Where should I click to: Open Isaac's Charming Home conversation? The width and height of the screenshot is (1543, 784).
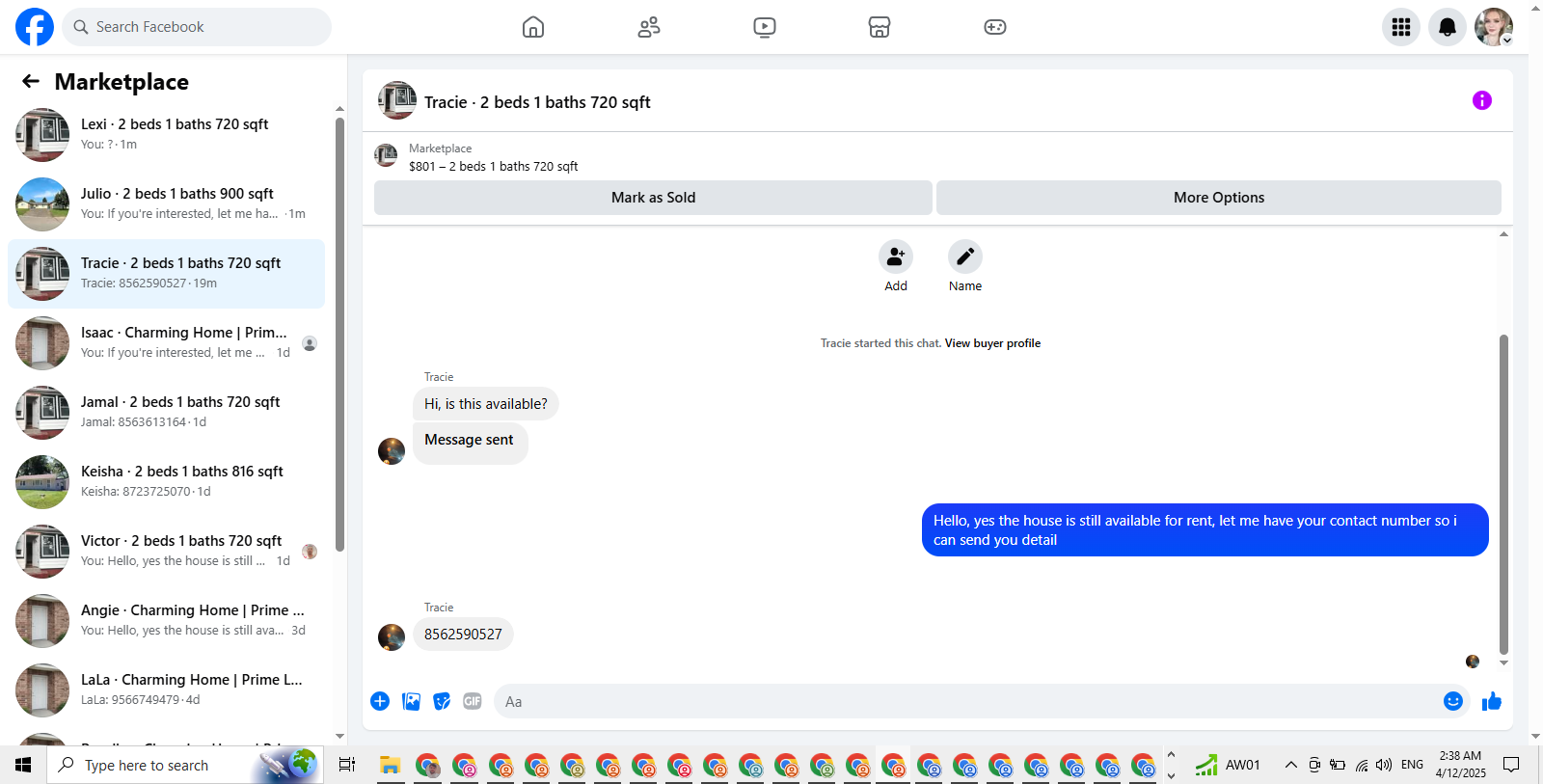(x=167, y=343)
